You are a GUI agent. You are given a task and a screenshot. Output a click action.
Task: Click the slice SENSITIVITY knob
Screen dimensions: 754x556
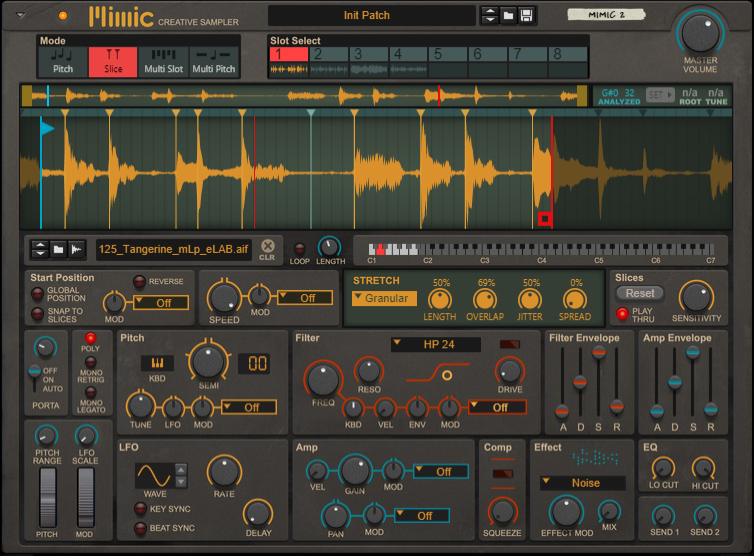696,296
